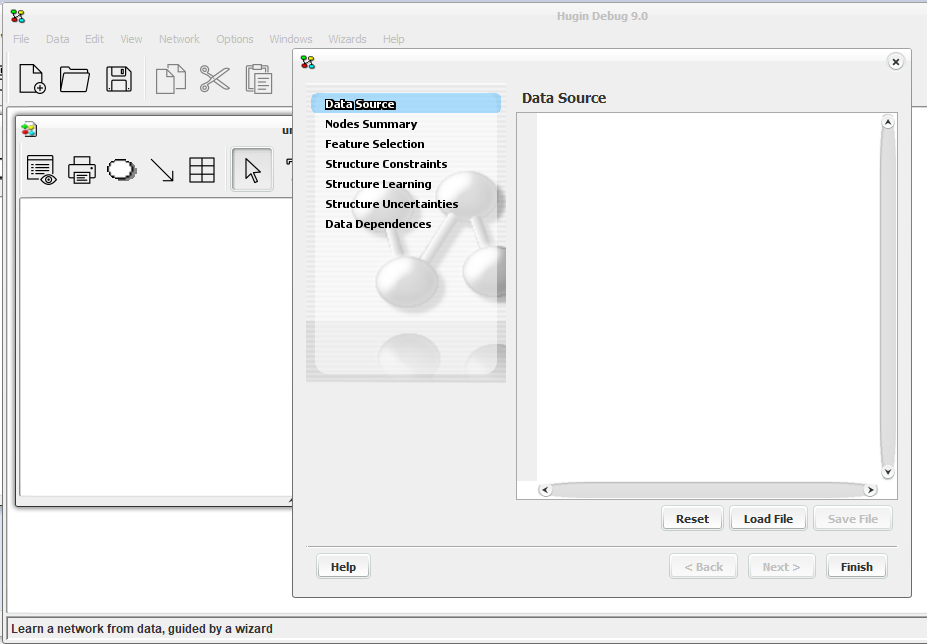This screenshot has height=644, width=927.
Task: Paste from the clipboard icon
Action: click(x=258, y=79)
